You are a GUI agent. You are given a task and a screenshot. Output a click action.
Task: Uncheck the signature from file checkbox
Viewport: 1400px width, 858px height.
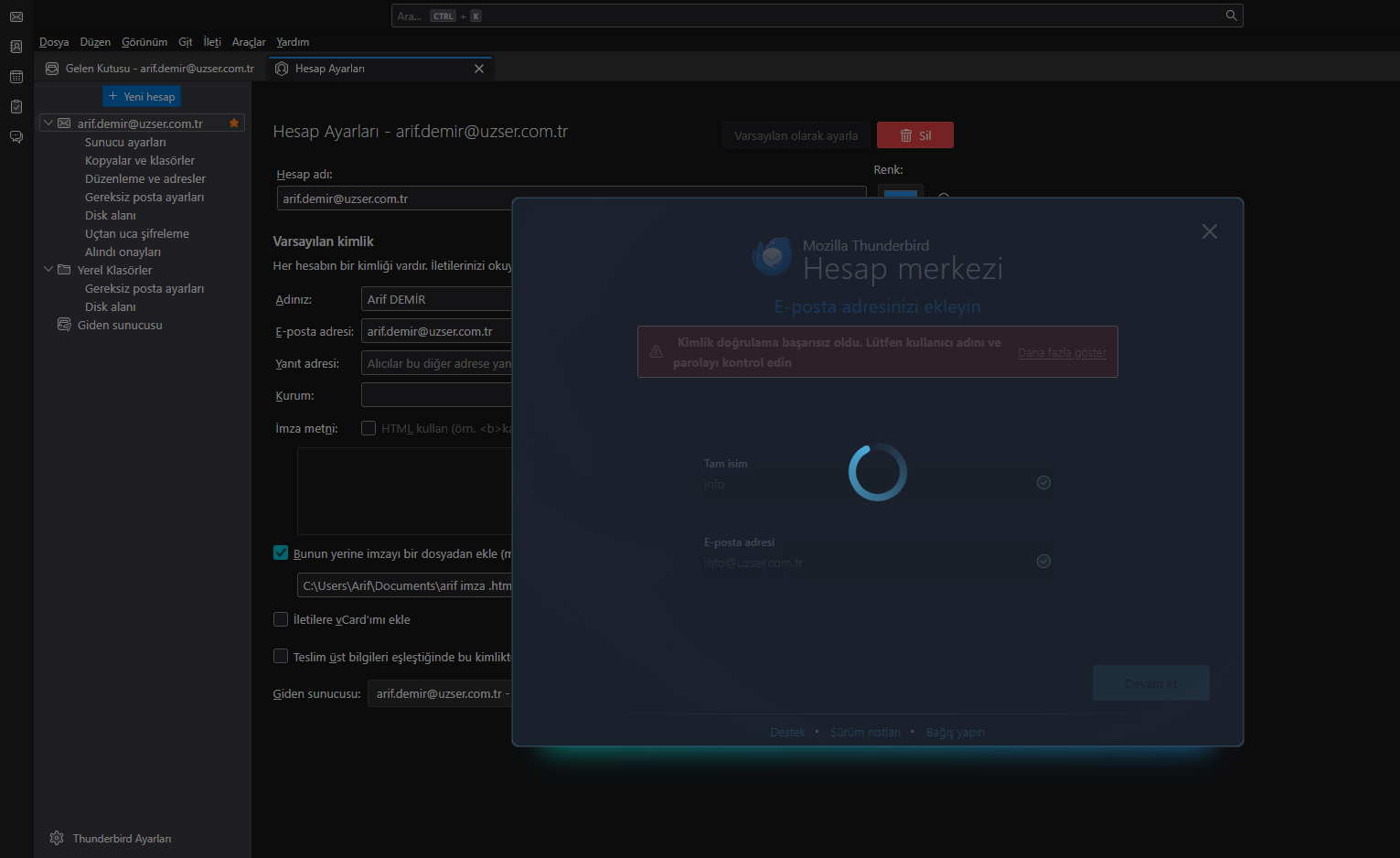click(x=281, y=552)
